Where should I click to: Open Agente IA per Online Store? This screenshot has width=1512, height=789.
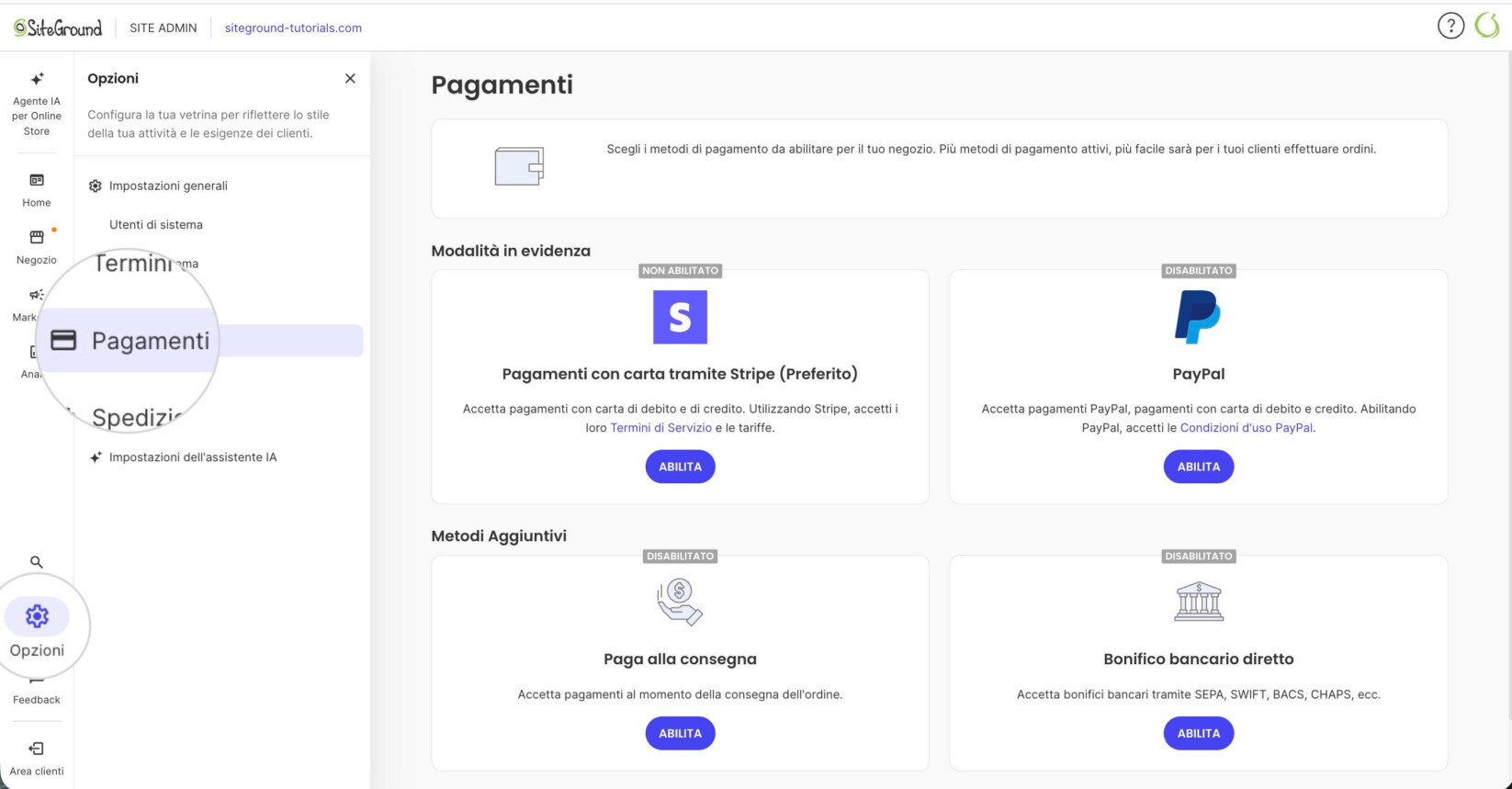coord(37,104)
